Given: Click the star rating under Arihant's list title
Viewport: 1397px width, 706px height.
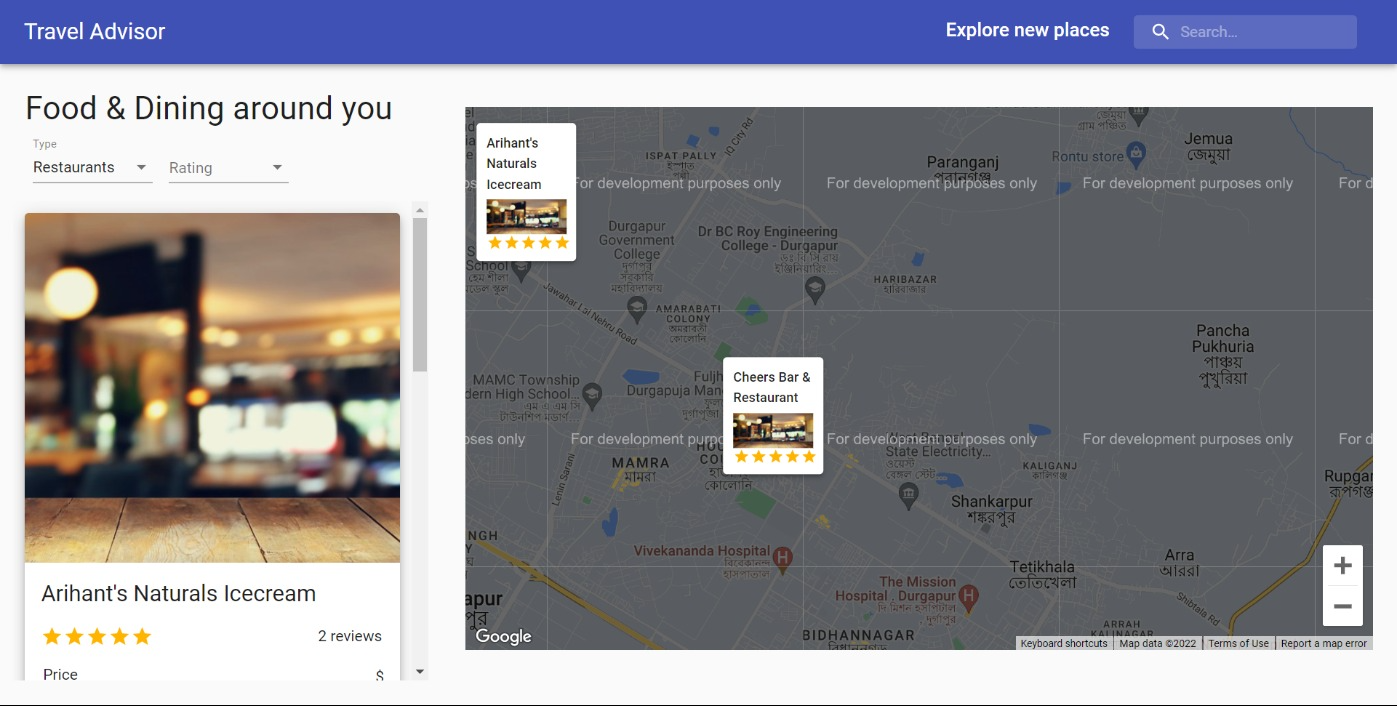Looking at the screenshot, I should [x=96, y=636].
